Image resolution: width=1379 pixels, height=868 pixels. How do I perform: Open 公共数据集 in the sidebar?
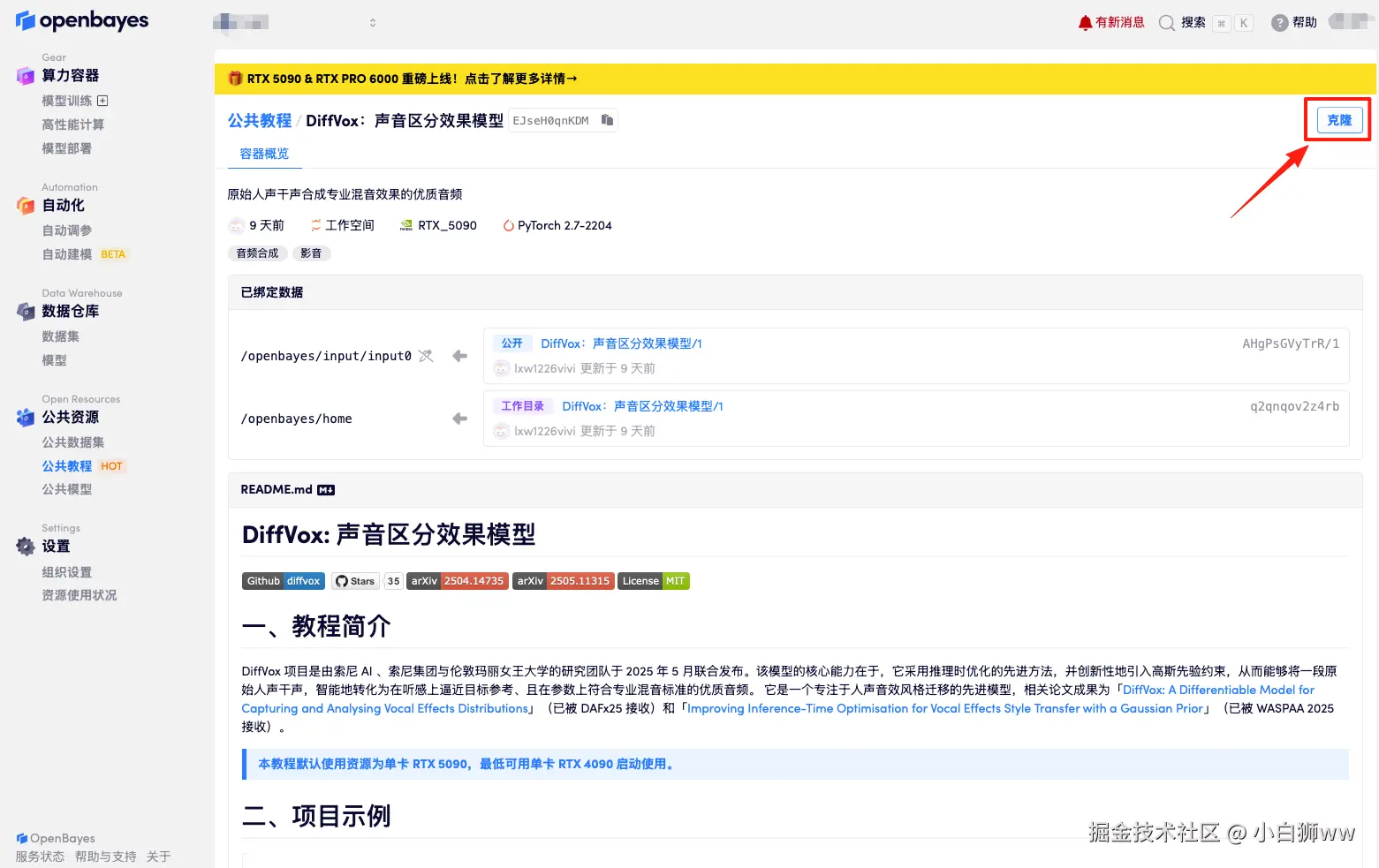(x=73, y=442)
